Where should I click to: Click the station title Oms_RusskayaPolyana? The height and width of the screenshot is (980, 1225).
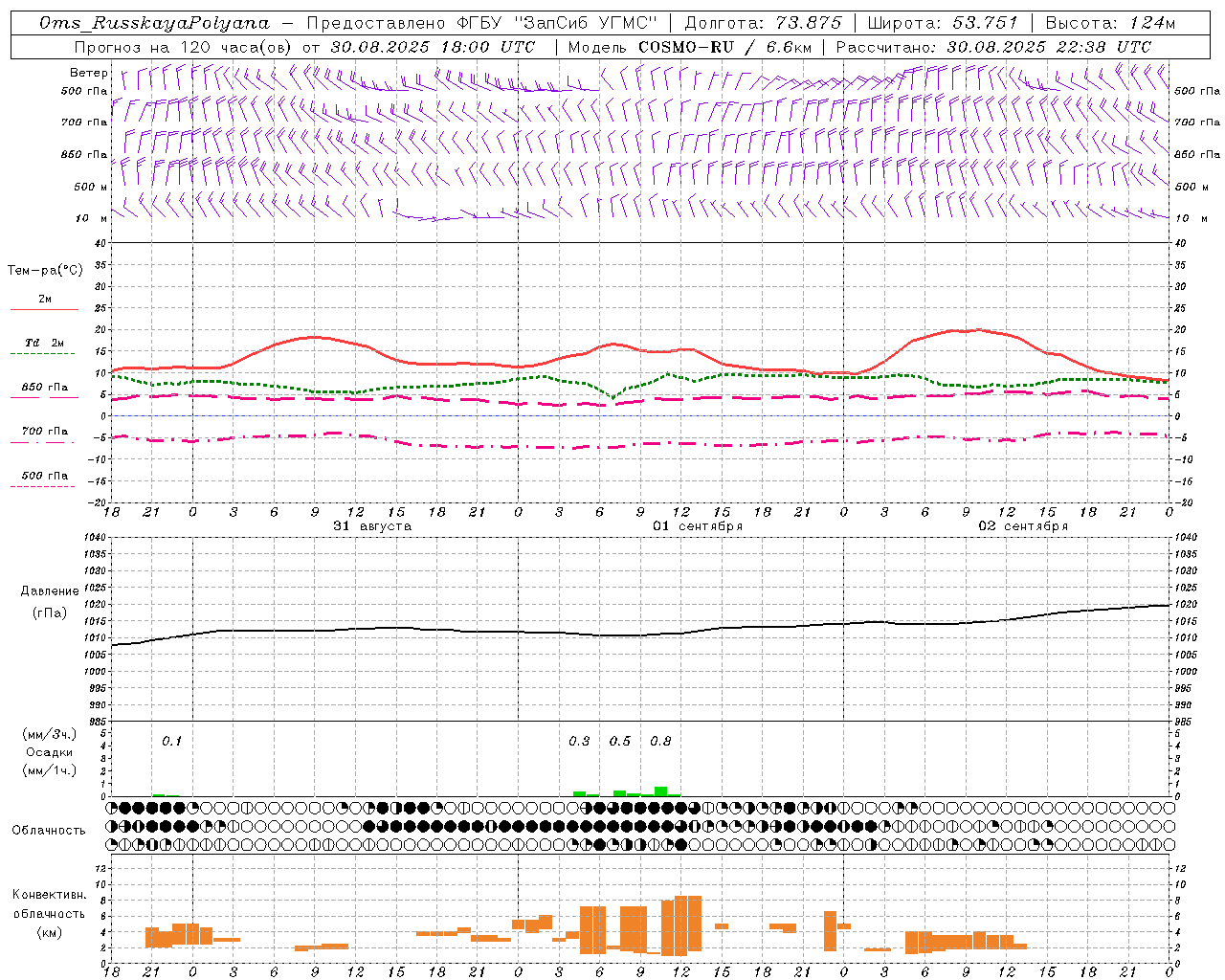coord(154,23)
